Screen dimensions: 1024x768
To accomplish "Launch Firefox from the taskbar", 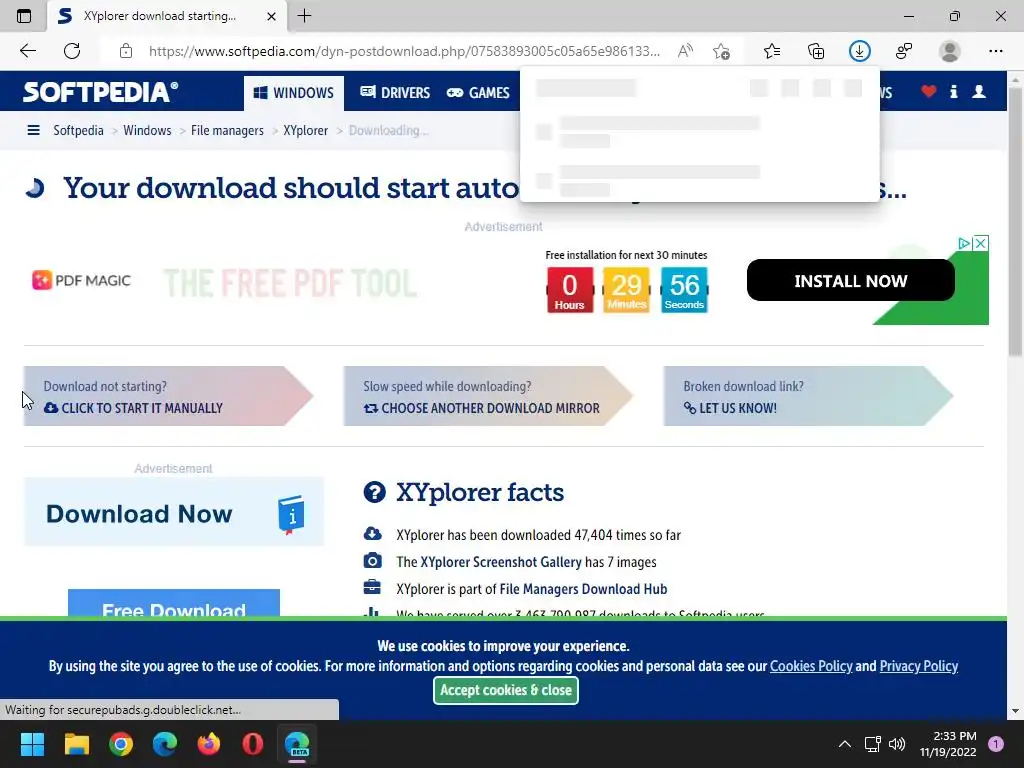I will tap(209, 744).
